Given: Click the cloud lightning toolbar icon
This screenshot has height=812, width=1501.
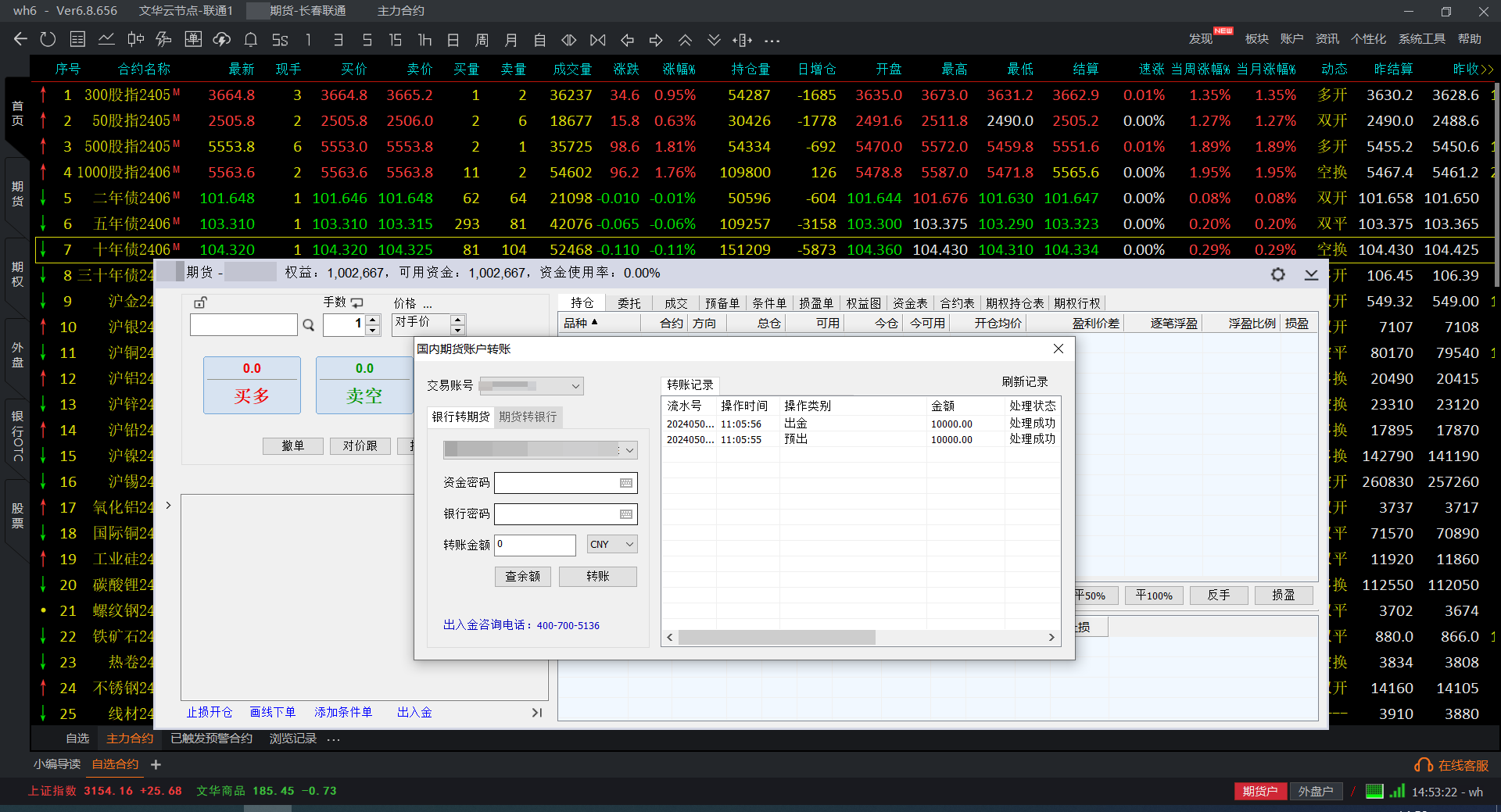Looking at the screenshot, I should click(x=222, y=39).
